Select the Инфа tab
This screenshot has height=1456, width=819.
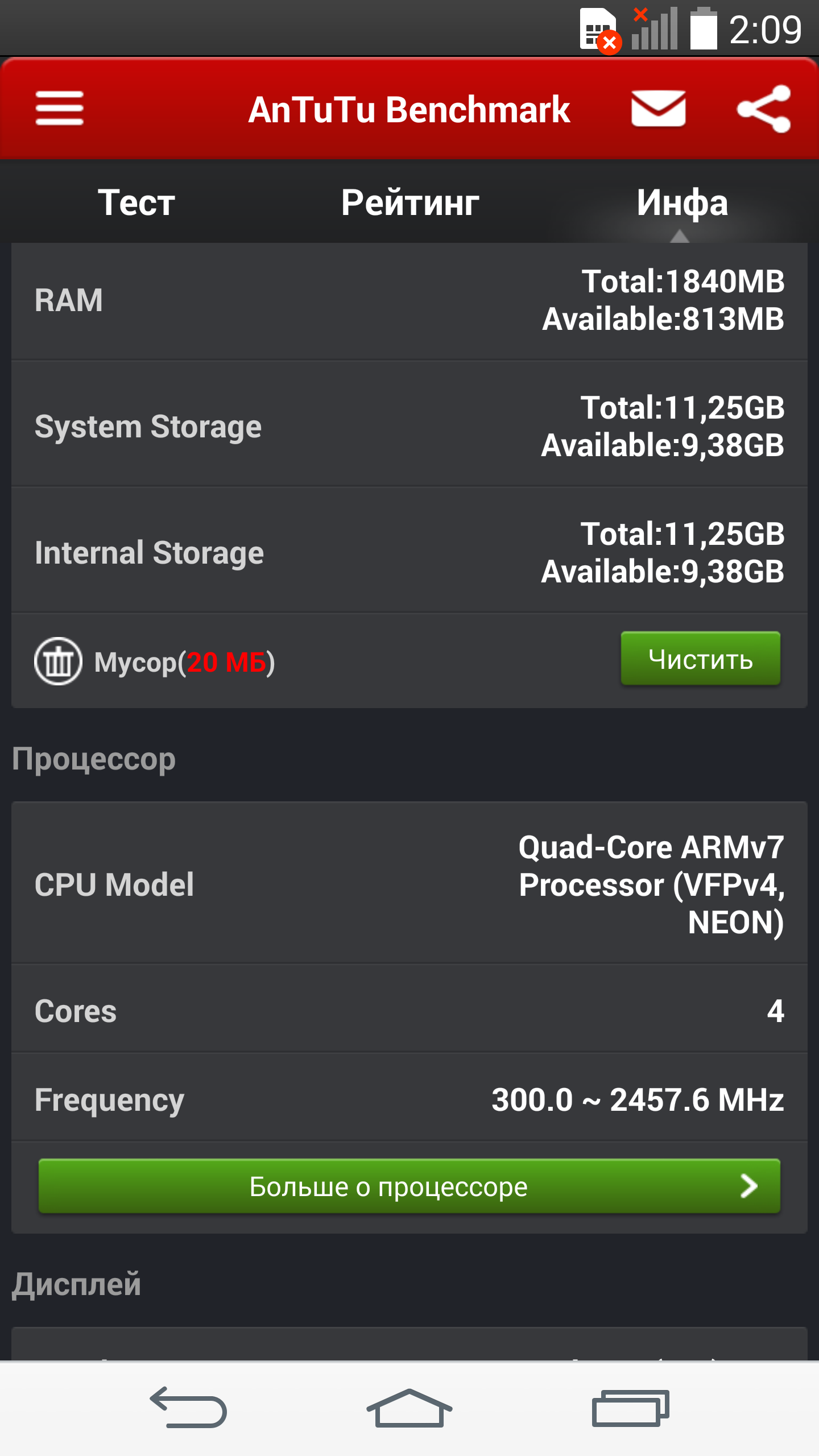[x=682, y=202]
